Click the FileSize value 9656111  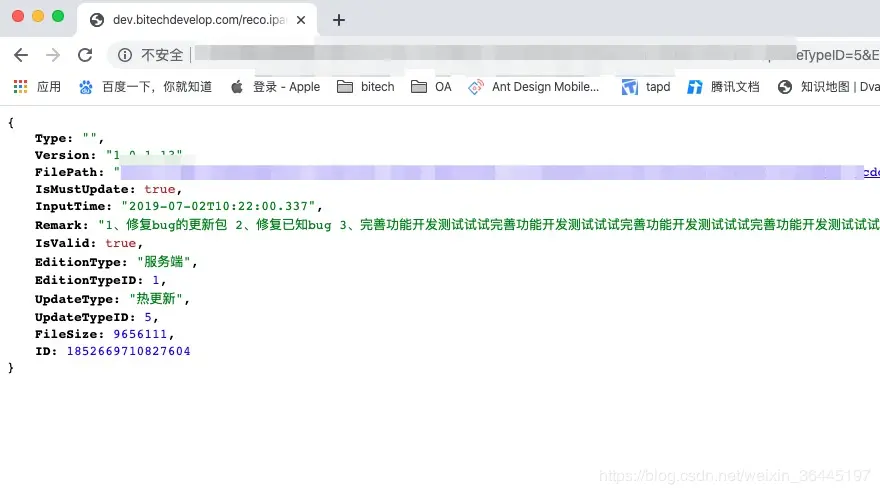[x=140, y=334]
